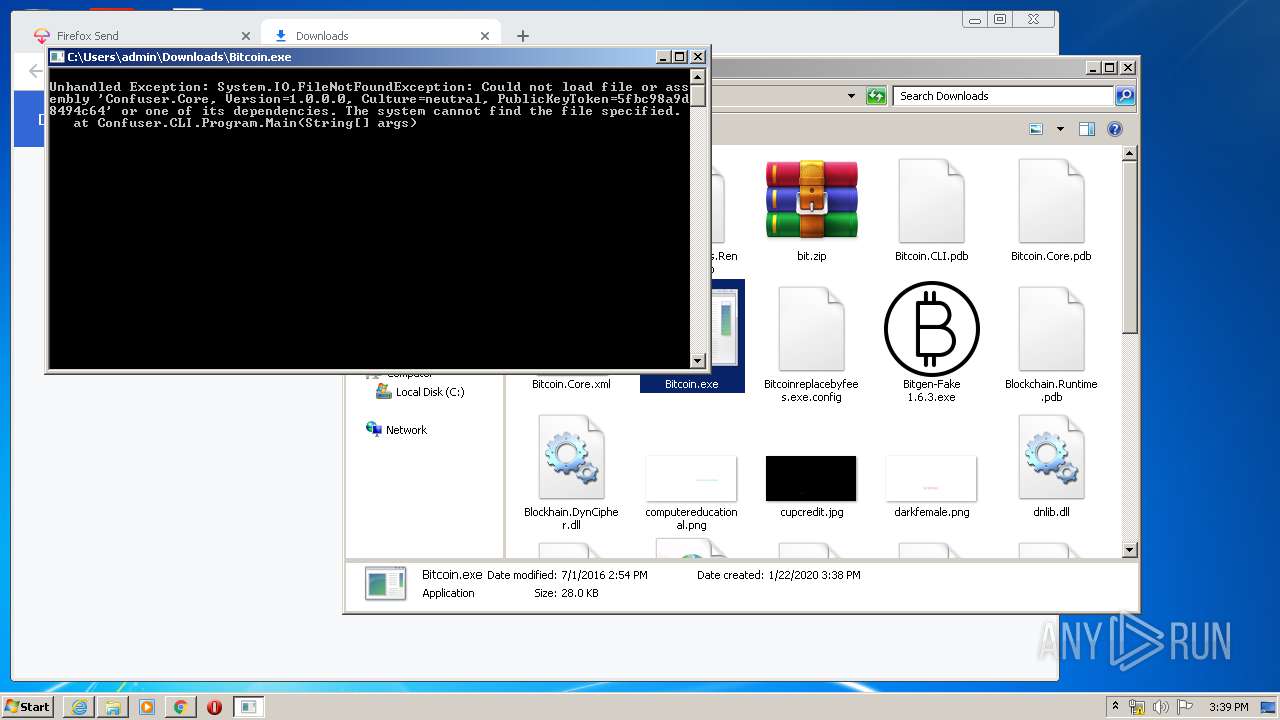This screenshot has width=1280, height=720.
Task: Open the Start menu
Action: (28, 706)
